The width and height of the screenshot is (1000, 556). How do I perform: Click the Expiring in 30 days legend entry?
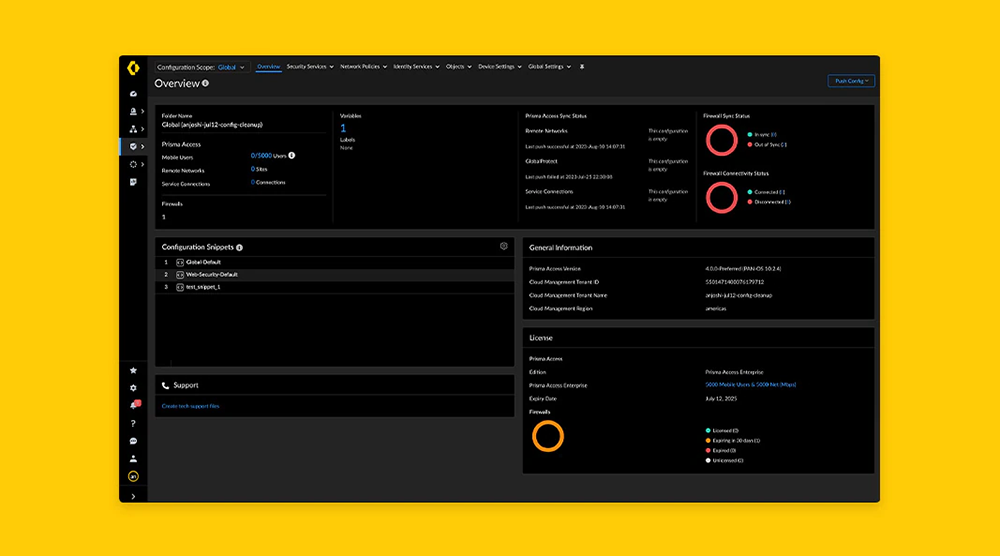(733, 441)
